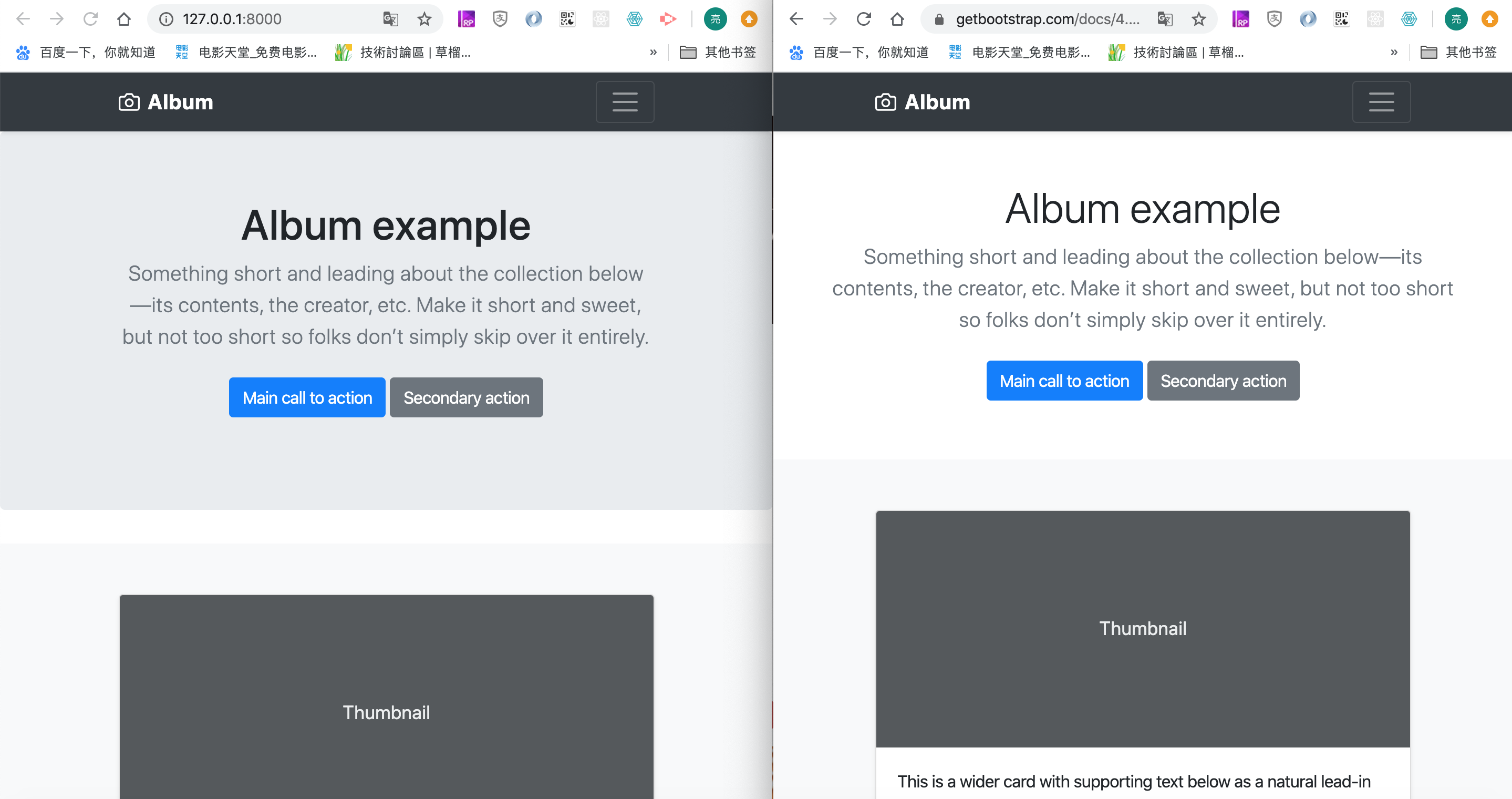
Task: Toggle the hamburger navbar menu on left page
Action: click(625, 101)
